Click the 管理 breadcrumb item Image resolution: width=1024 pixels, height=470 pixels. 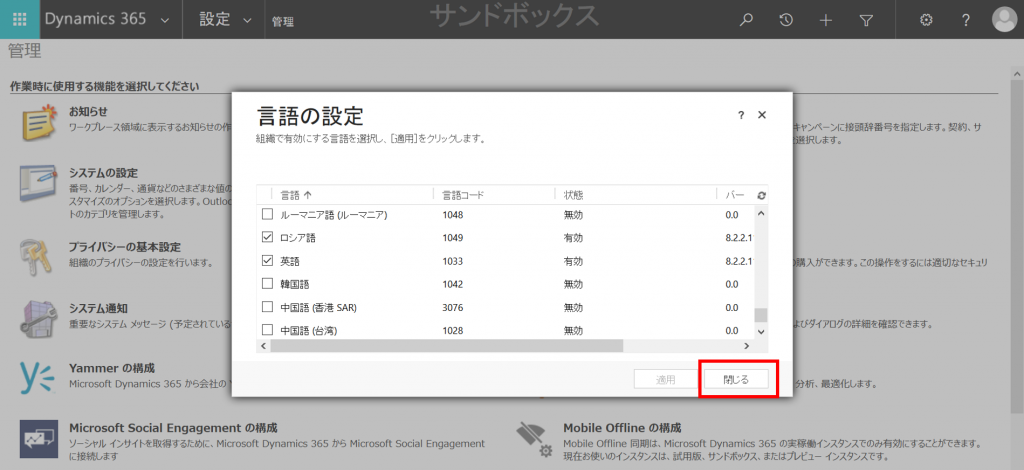pyautogui.click(x=282, y=21)
